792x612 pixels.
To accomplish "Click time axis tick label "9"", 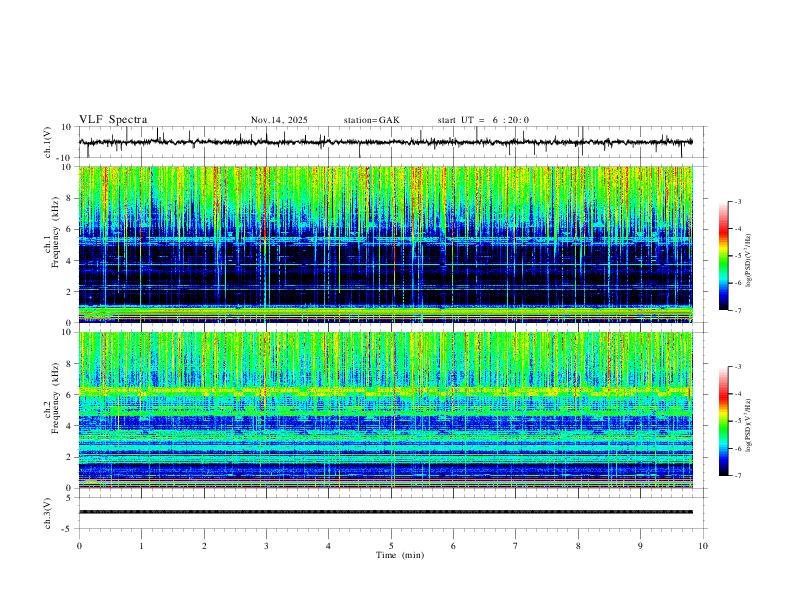I will (x=640, y=546).
